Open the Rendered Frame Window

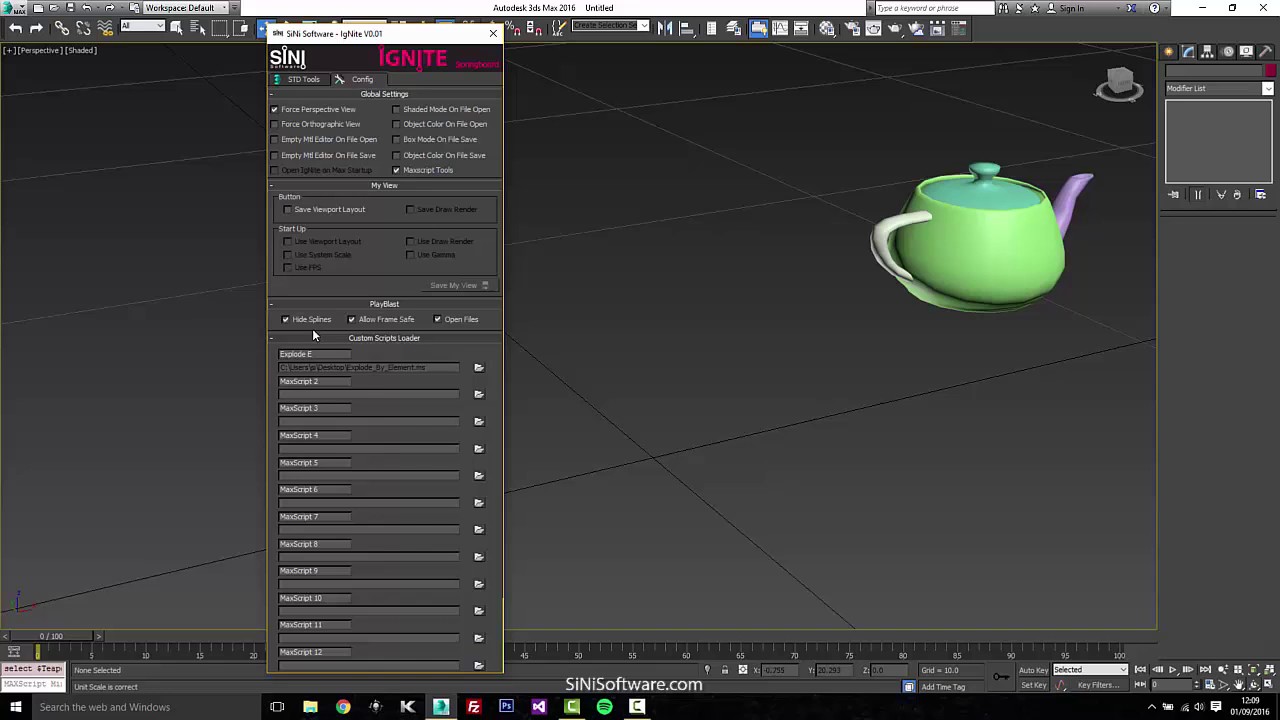873,28
